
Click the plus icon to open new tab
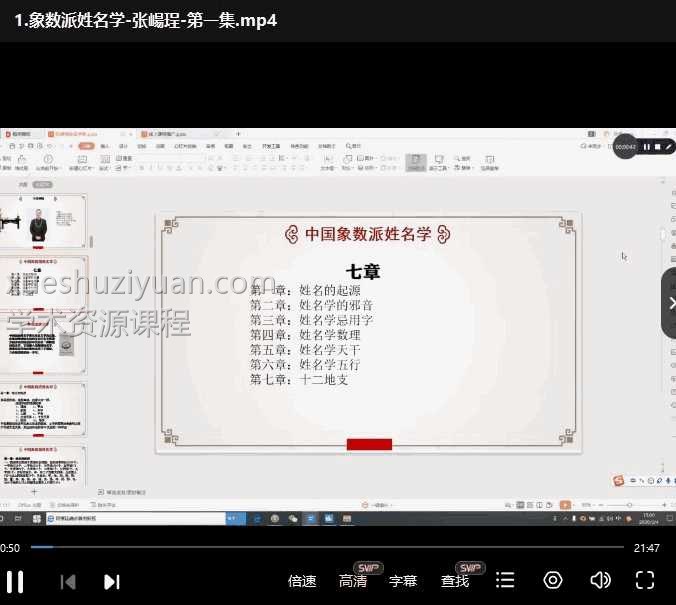pos(238,133)
